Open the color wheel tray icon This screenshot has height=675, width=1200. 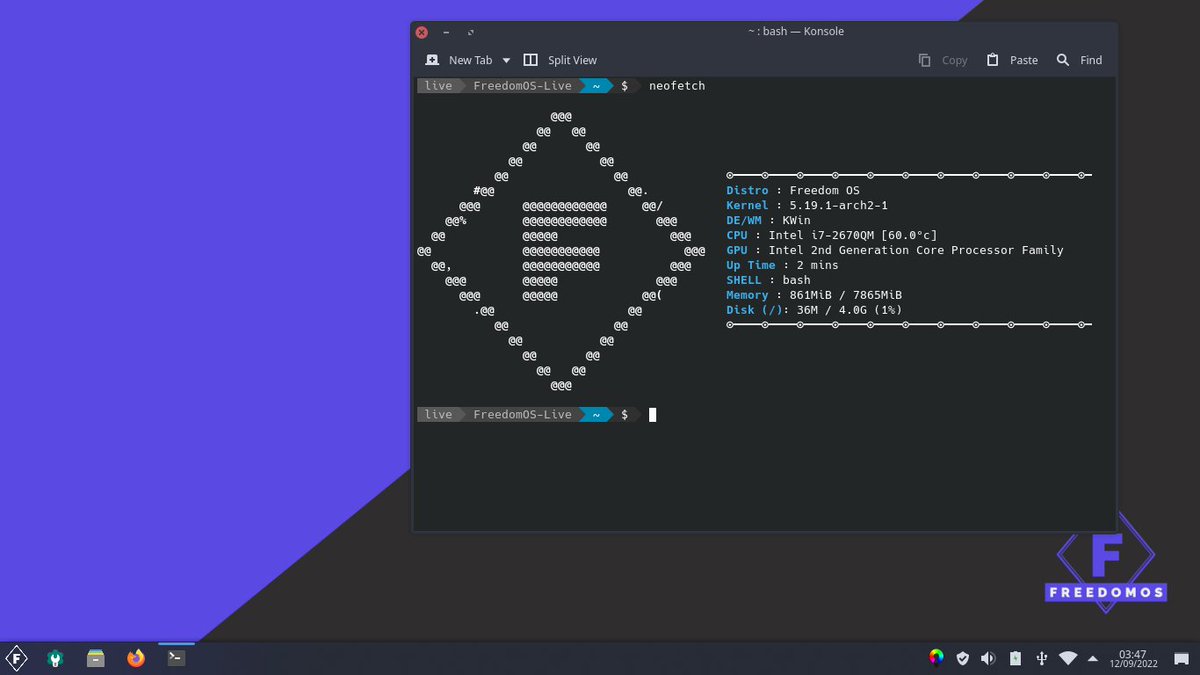936,657
